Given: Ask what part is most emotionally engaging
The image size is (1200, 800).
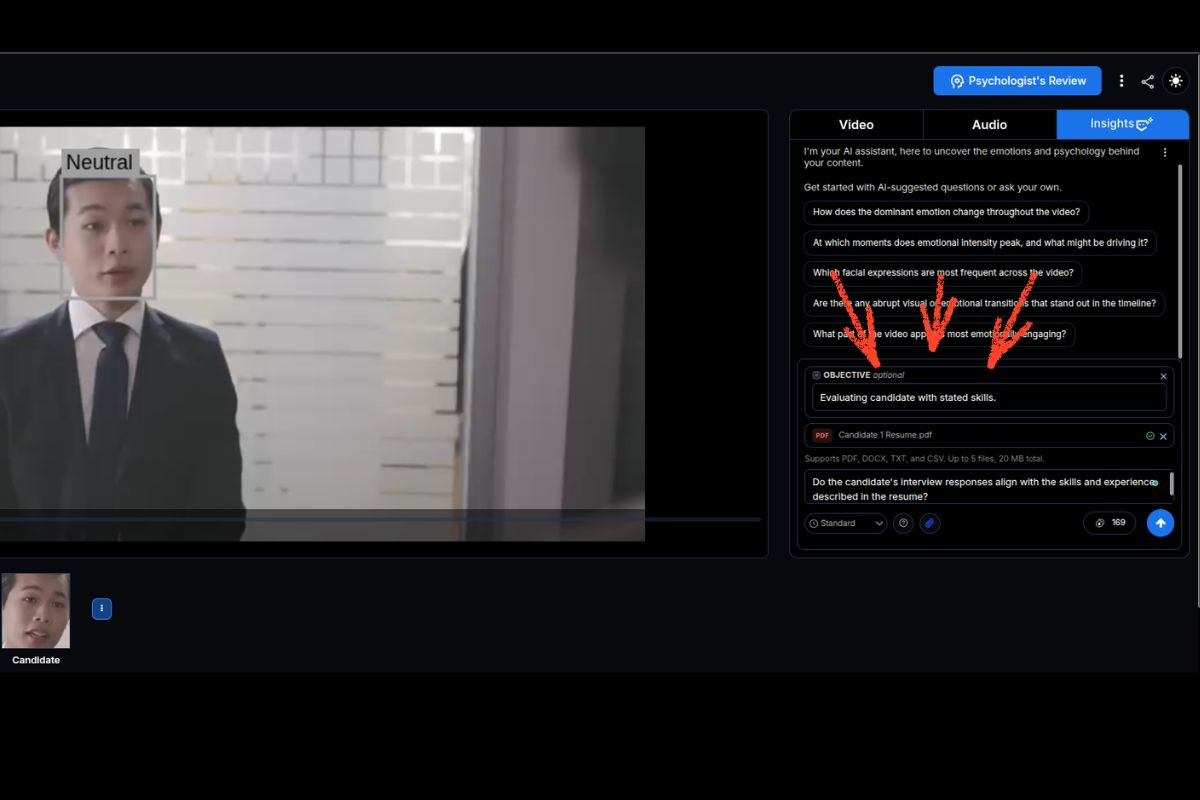Looking at the screenshot, I should 939,334.
